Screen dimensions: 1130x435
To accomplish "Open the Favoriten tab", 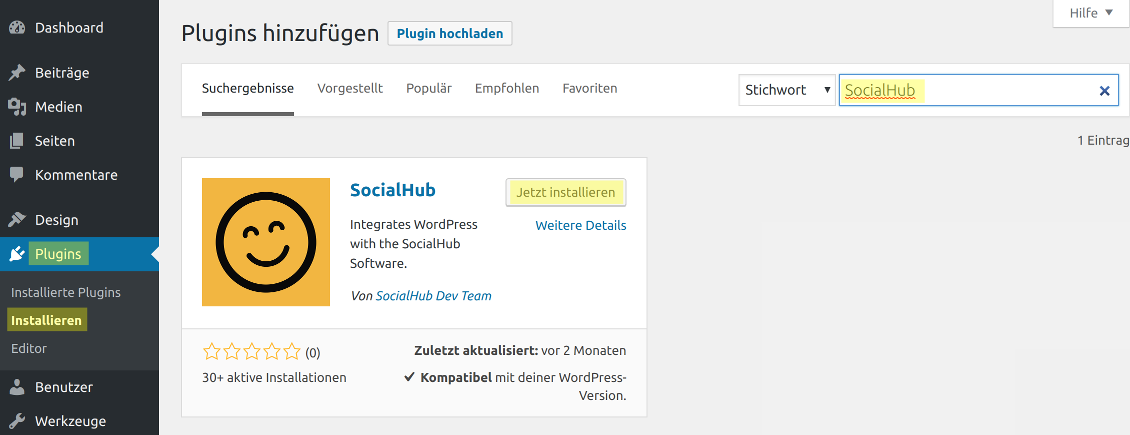I will 590,89.
